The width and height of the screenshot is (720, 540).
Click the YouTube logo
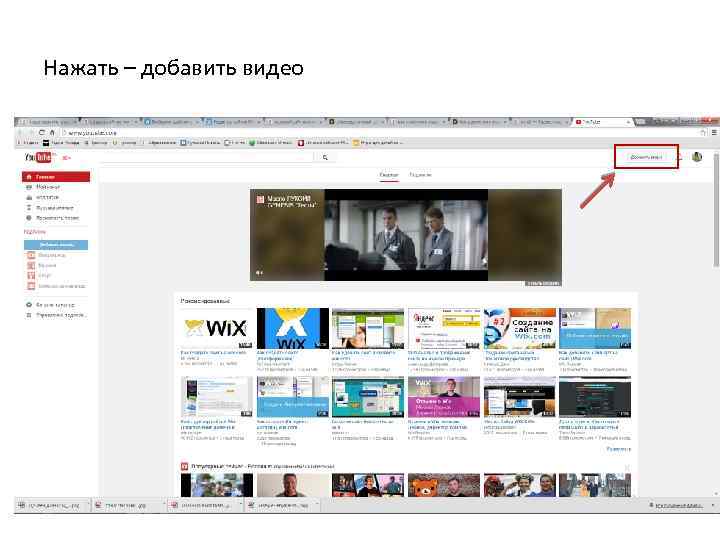40,158
